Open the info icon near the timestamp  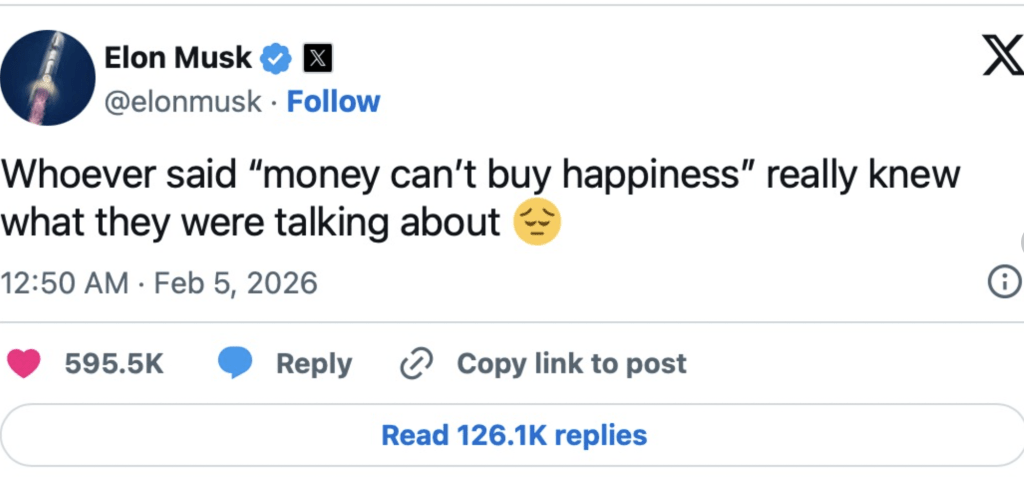tap(1001, 283)
